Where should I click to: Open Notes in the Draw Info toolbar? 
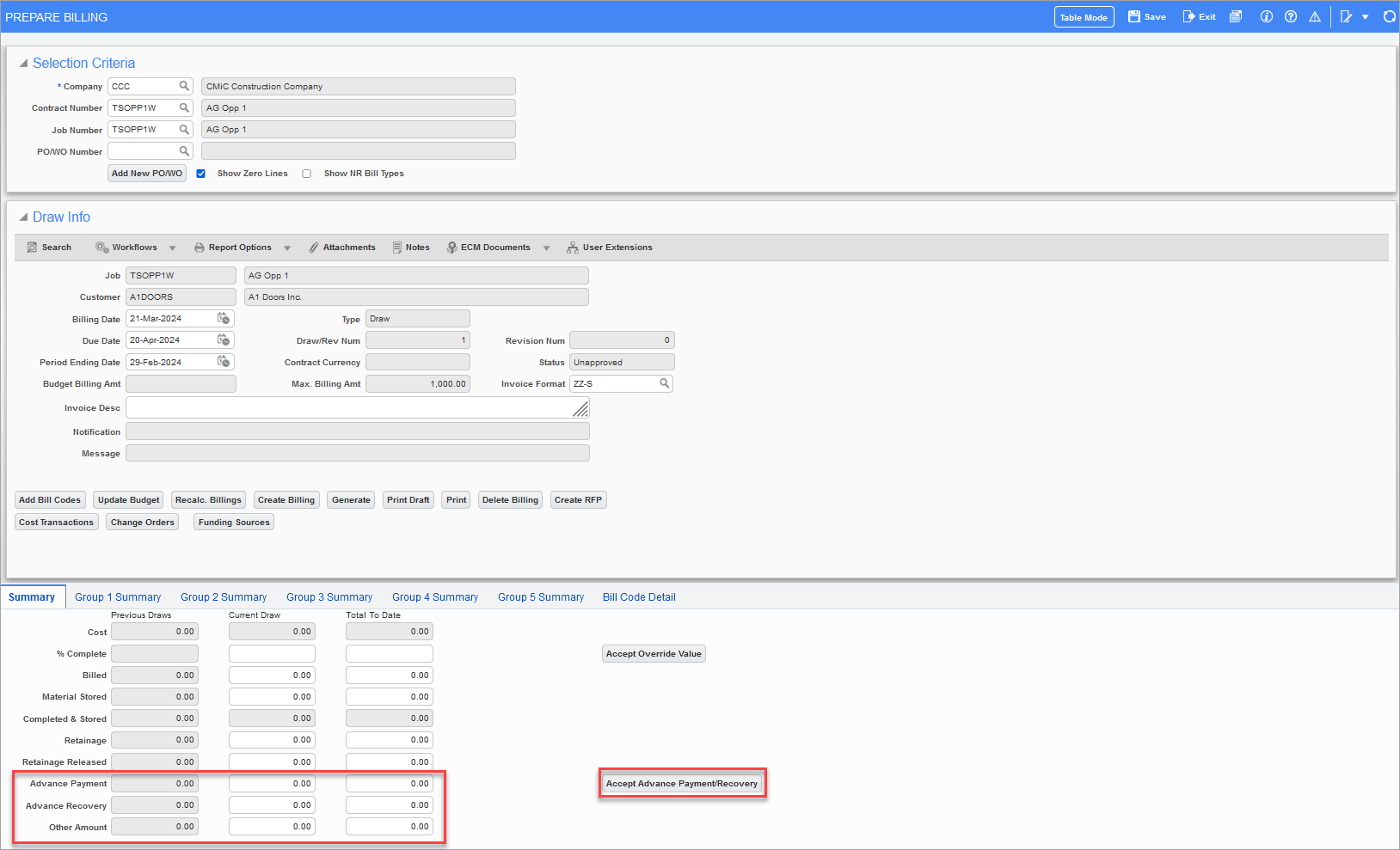pyautogui.click(x=411, y=248)
